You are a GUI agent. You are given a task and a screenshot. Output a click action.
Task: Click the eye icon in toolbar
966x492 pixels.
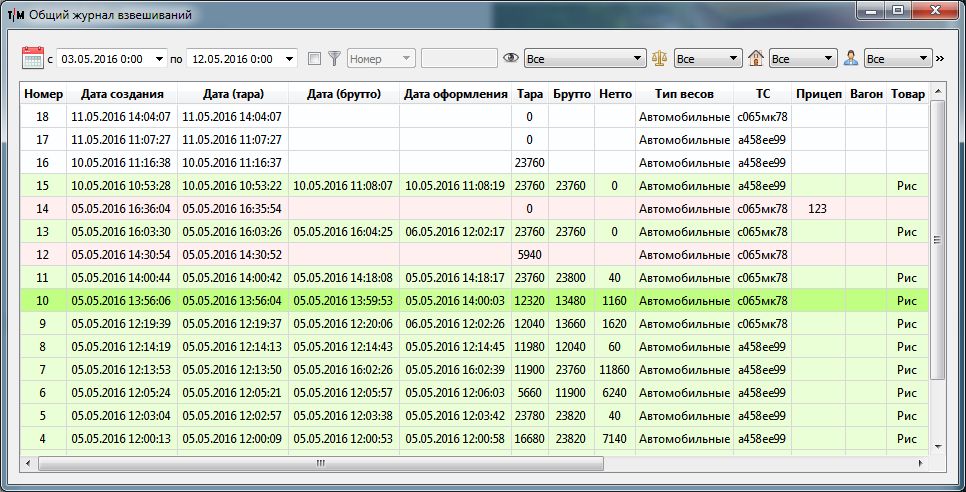click(511, 58)
